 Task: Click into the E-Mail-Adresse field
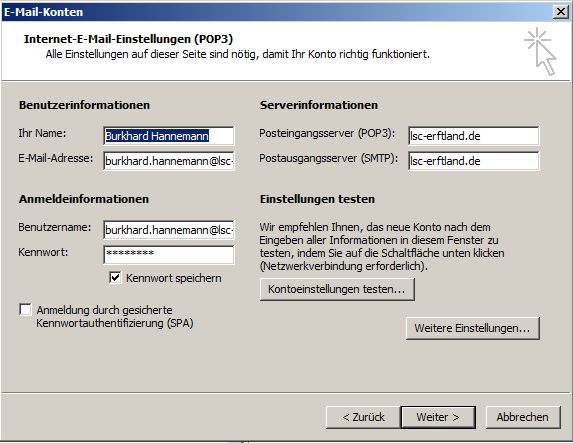[168, 161]
